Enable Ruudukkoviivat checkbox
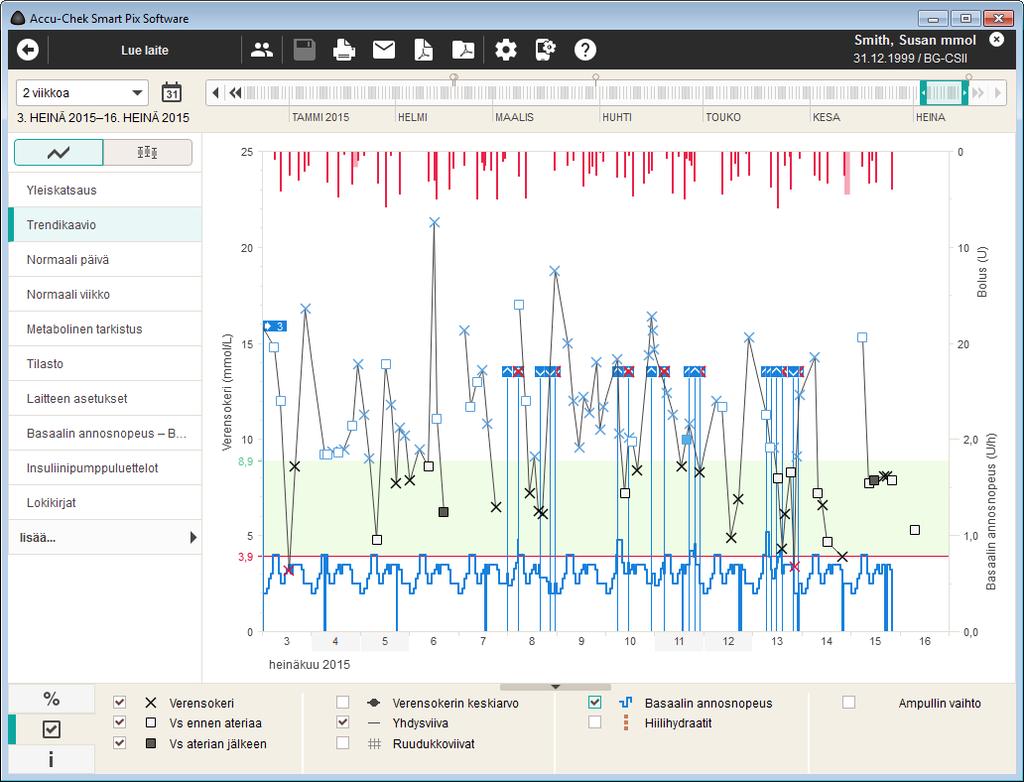1024x782 pixels. click(342, 743)
